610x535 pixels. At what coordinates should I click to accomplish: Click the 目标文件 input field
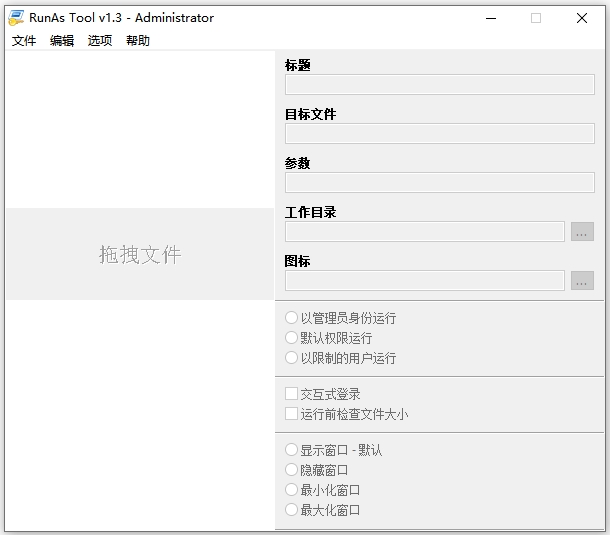[440, 133]
